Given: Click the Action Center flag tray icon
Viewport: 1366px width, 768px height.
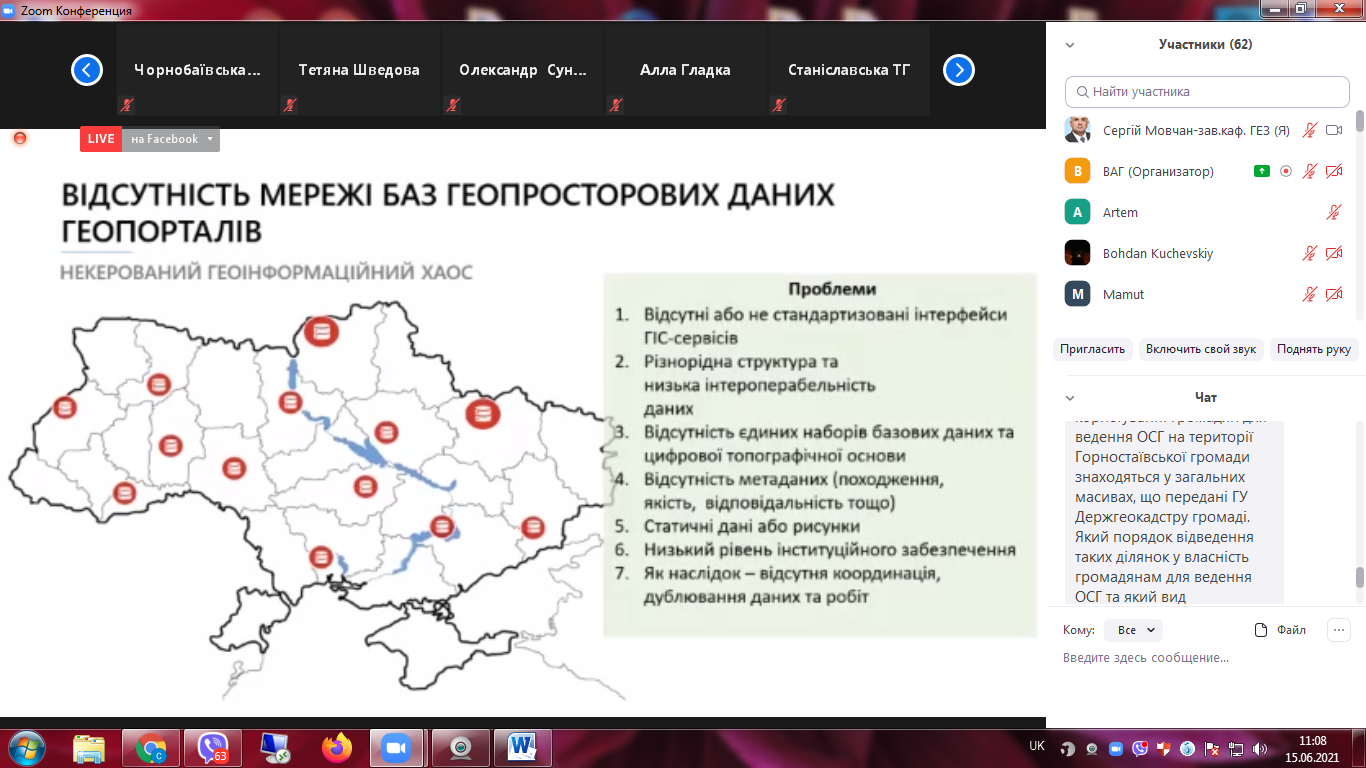Looking at the screenshot, I should click(x=1212, y=748).
